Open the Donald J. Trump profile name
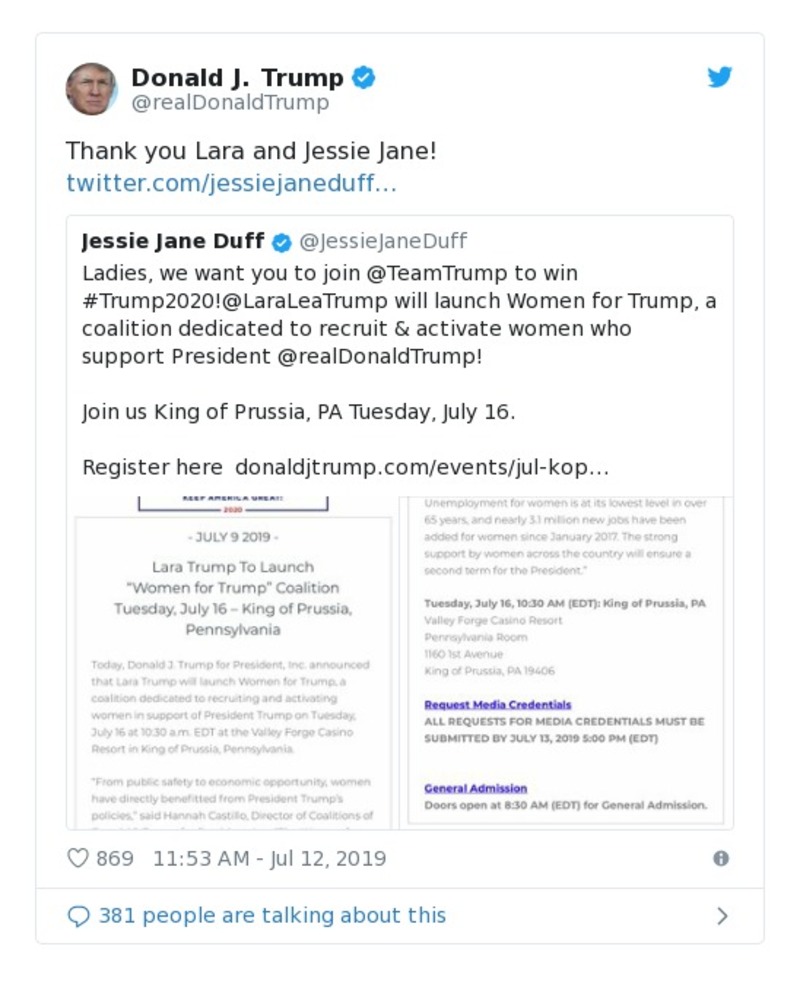The image size is (800, 981). tap(237, 78)
